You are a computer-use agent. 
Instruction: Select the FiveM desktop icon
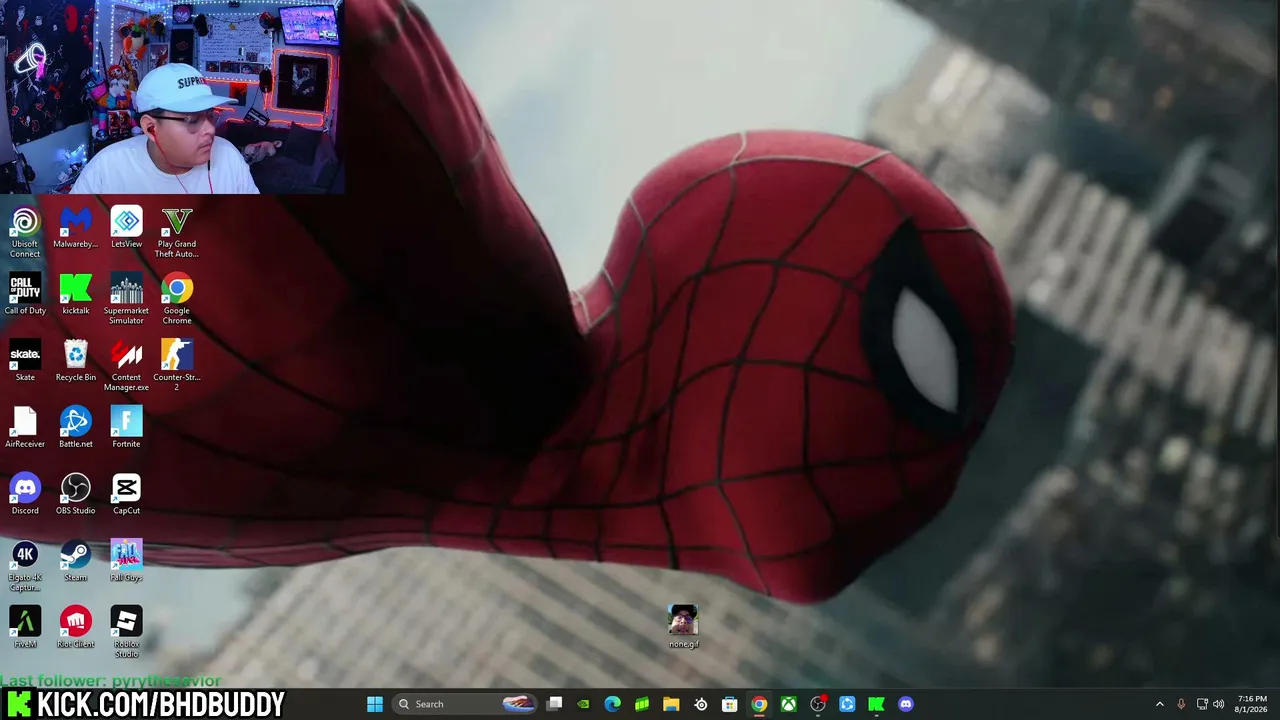coord(25,628)
